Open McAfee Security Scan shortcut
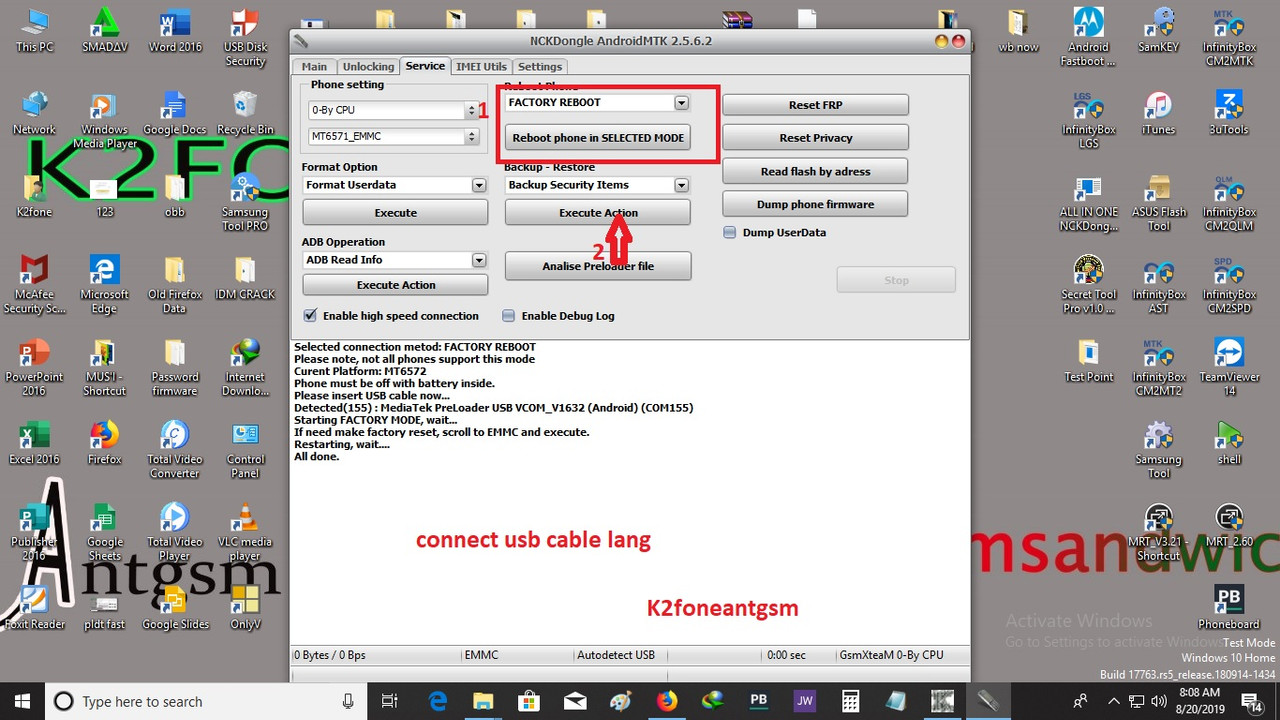 click(35, 285)
